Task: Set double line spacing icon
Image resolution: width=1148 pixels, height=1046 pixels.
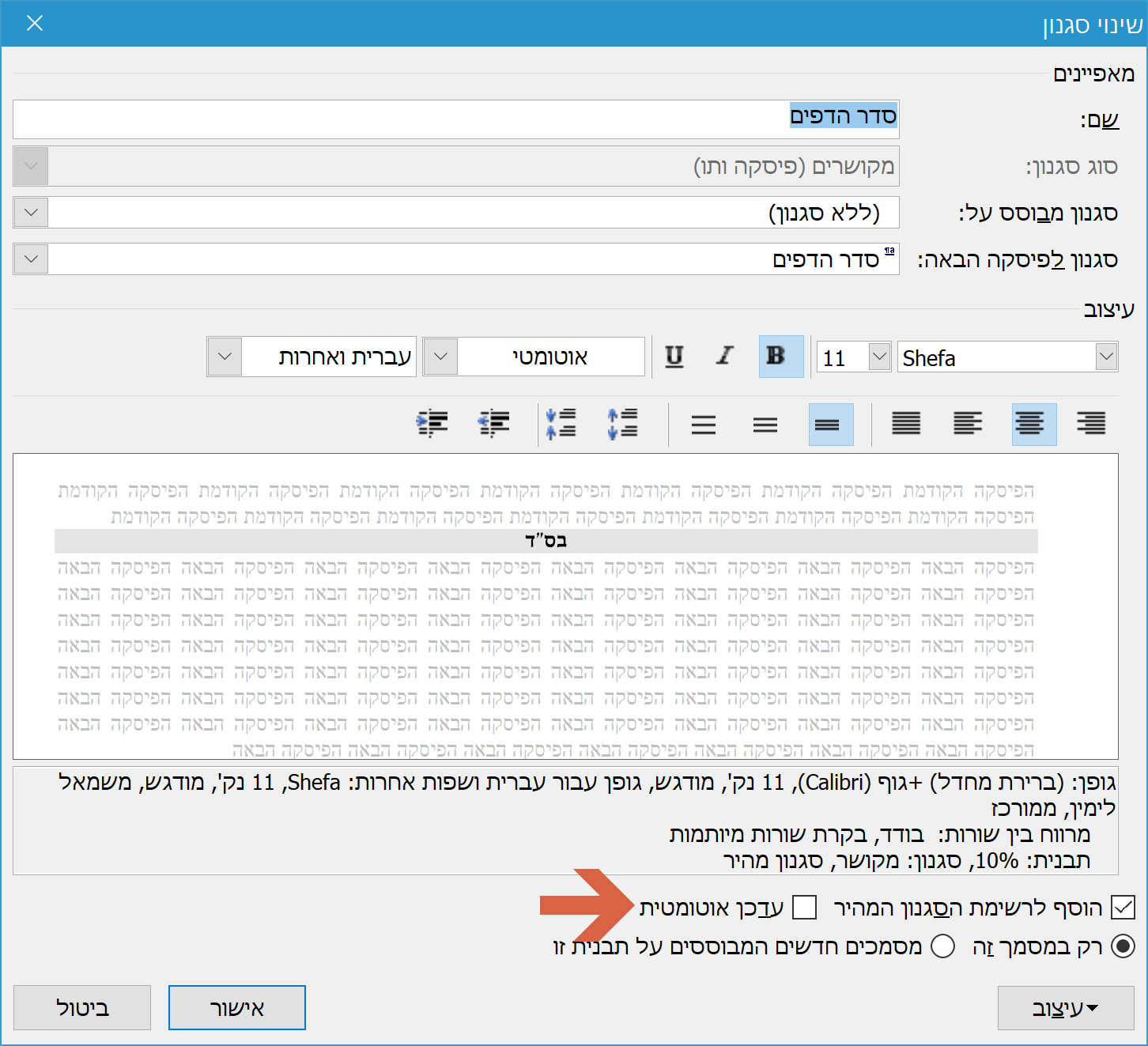Action: [x=704, y=425]
